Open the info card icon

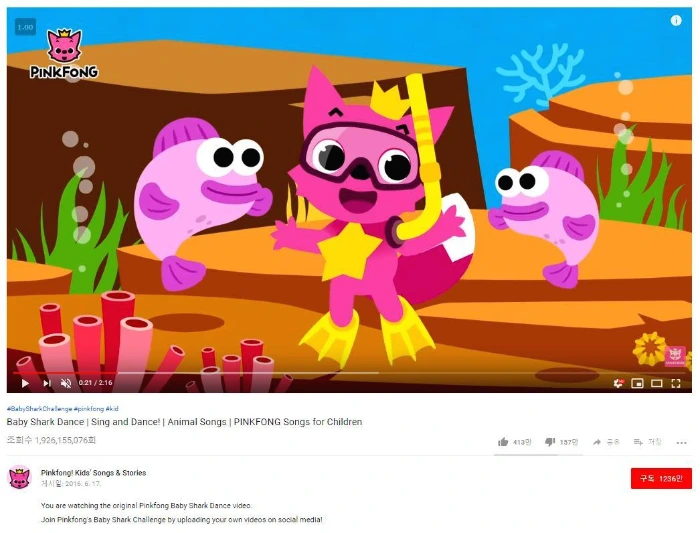[676, 21]
